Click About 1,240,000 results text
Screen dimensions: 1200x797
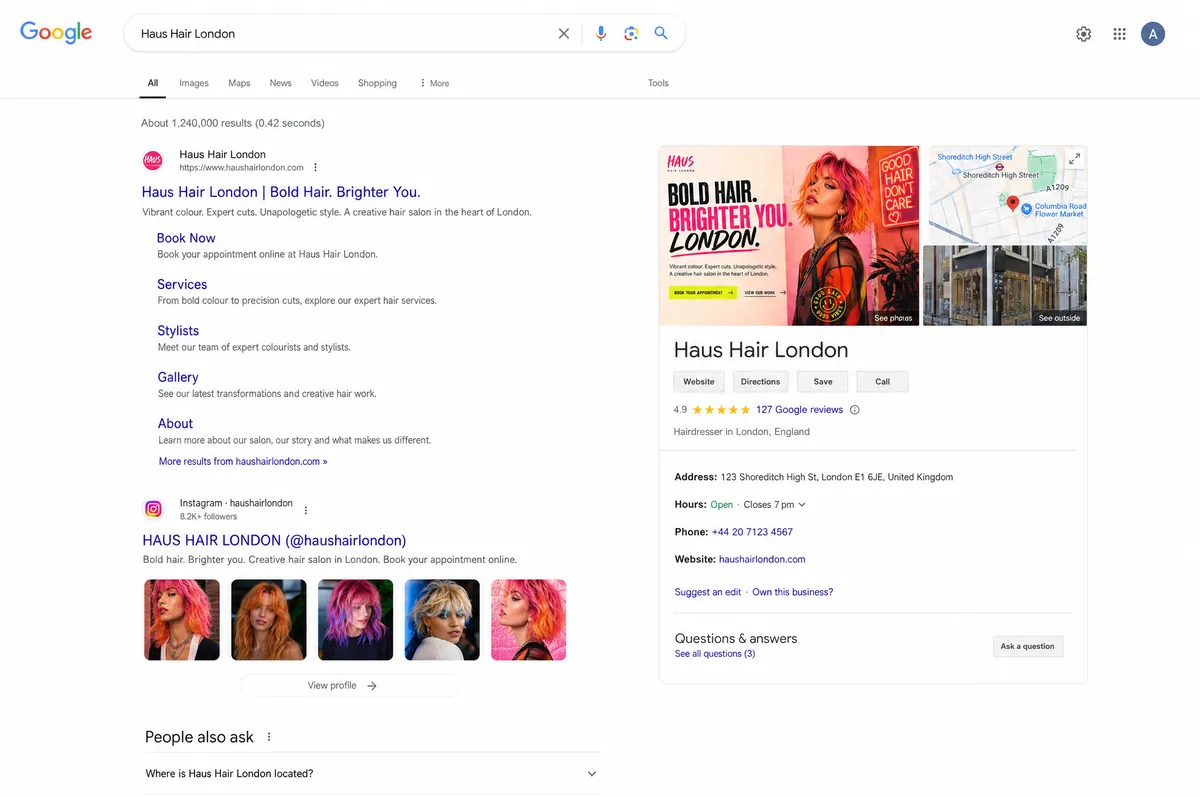click(x=233, y=123)
